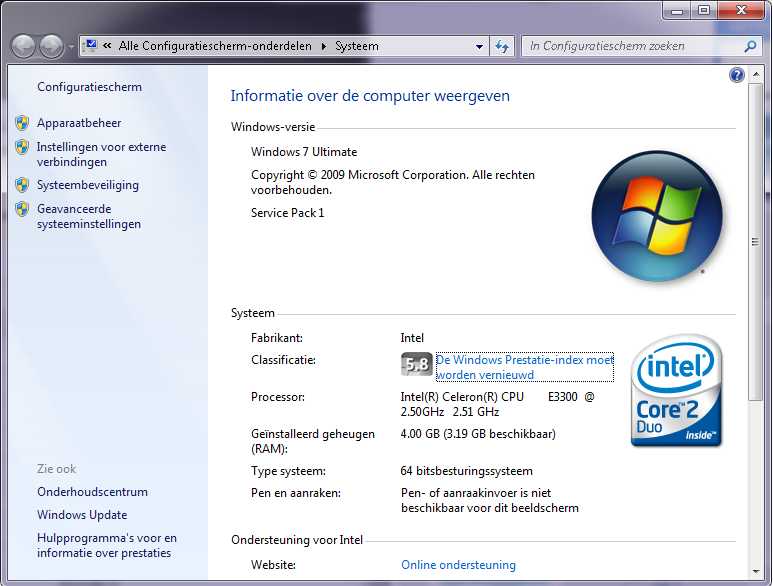The image size is (773, 586).
Task: Click the 'Copyright © 2009 Microsoft Corporation' text
Action: pyautogui.click(x=359, y=175)
